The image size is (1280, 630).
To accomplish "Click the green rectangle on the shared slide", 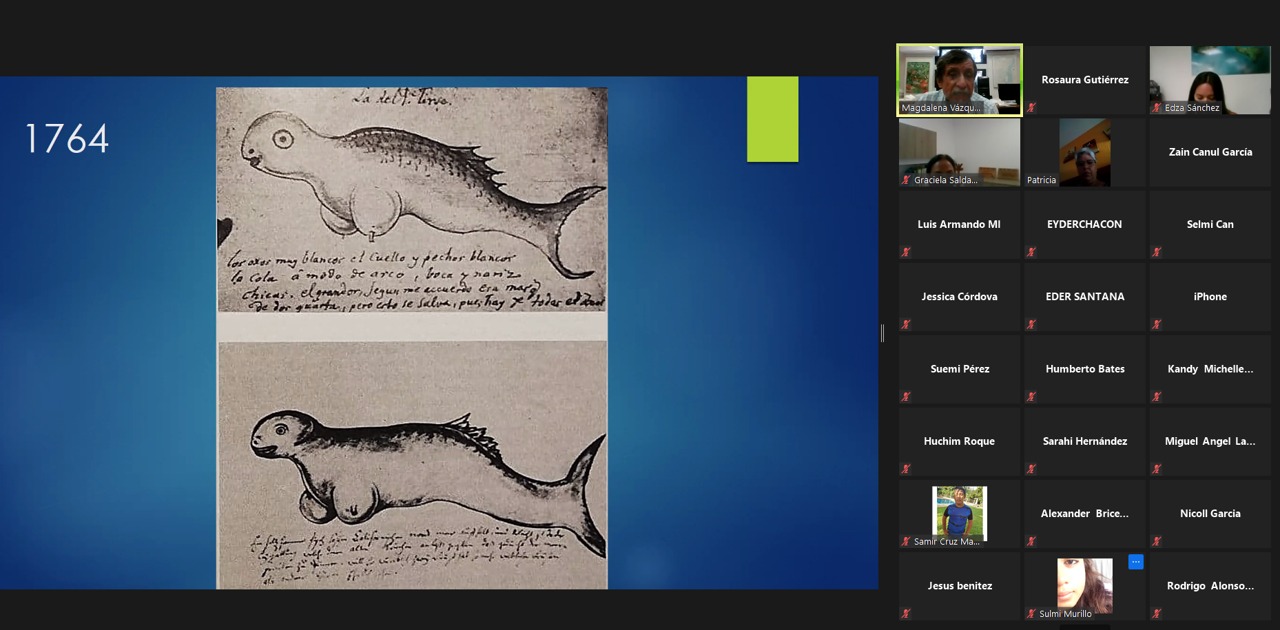I will click(x=772, y=119).
